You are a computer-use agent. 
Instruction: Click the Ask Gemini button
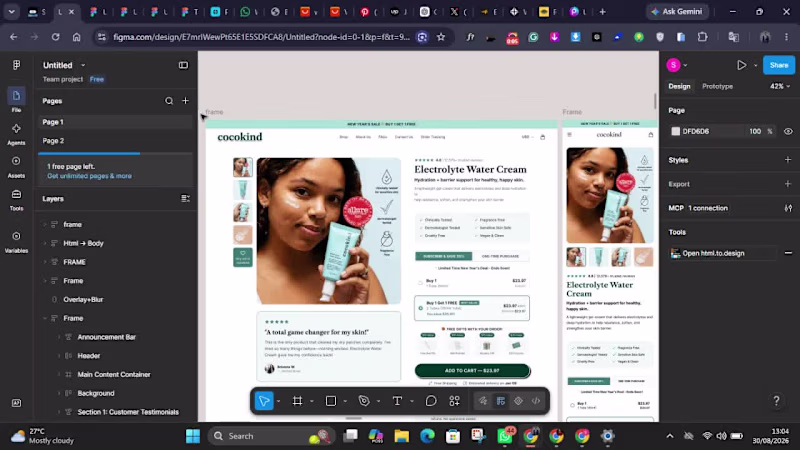(677, 11)
